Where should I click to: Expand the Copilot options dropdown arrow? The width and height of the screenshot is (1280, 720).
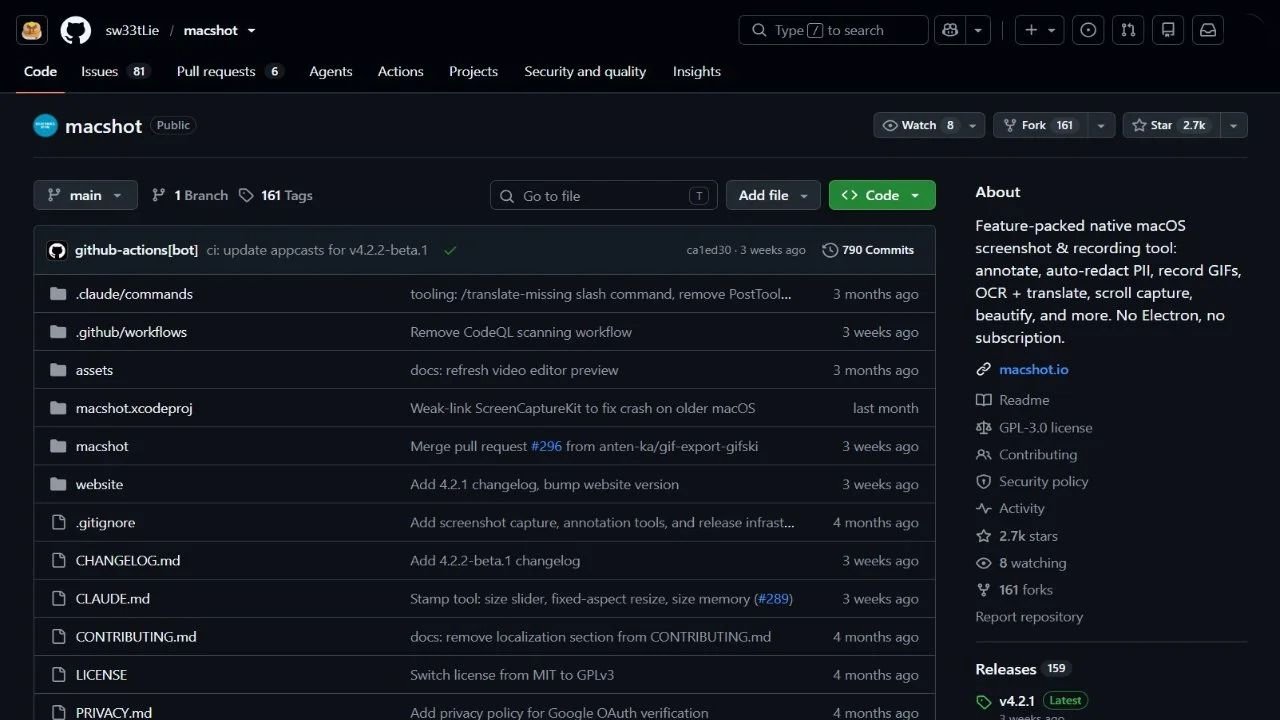tap(978, 30)
